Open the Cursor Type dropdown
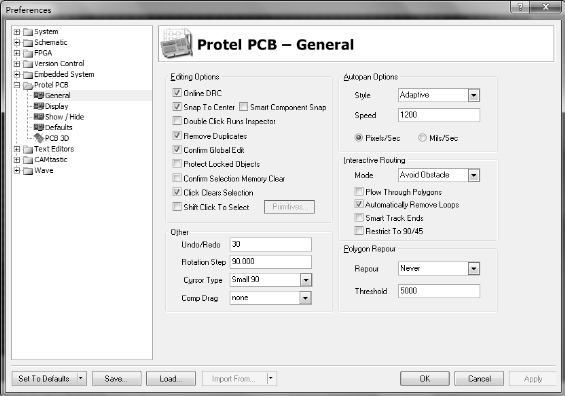Image resolution: width=565 pixels, height=396 pixels. coord(306,280)
